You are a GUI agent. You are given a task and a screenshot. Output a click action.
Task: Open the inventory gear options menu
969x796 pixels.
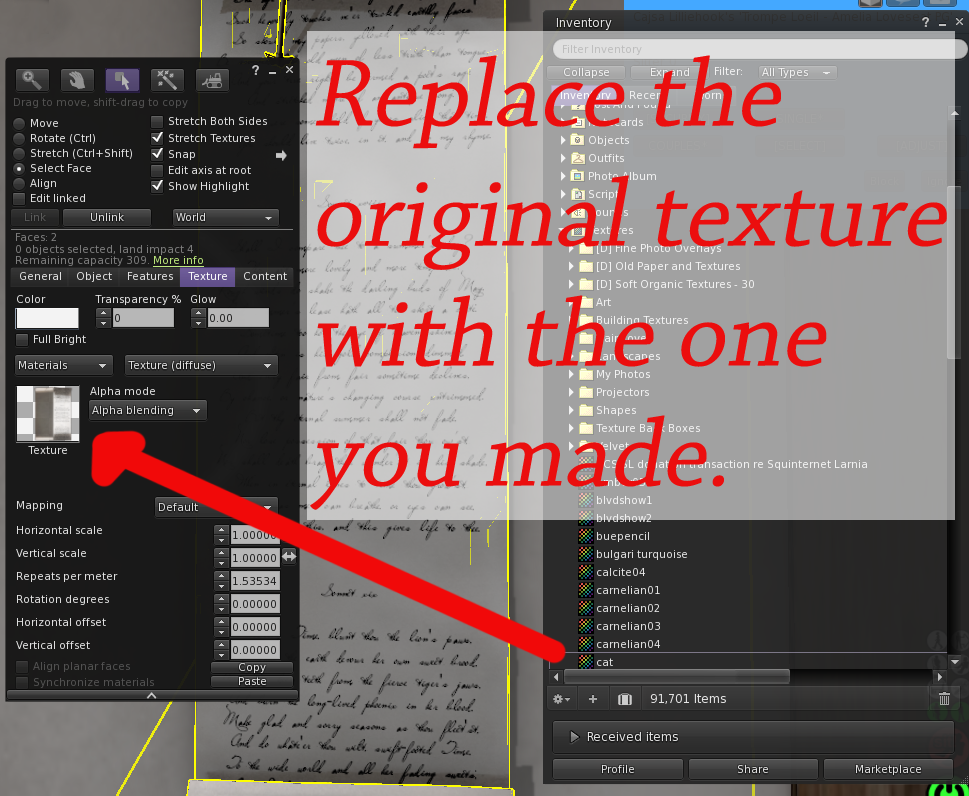click(562, 699)
